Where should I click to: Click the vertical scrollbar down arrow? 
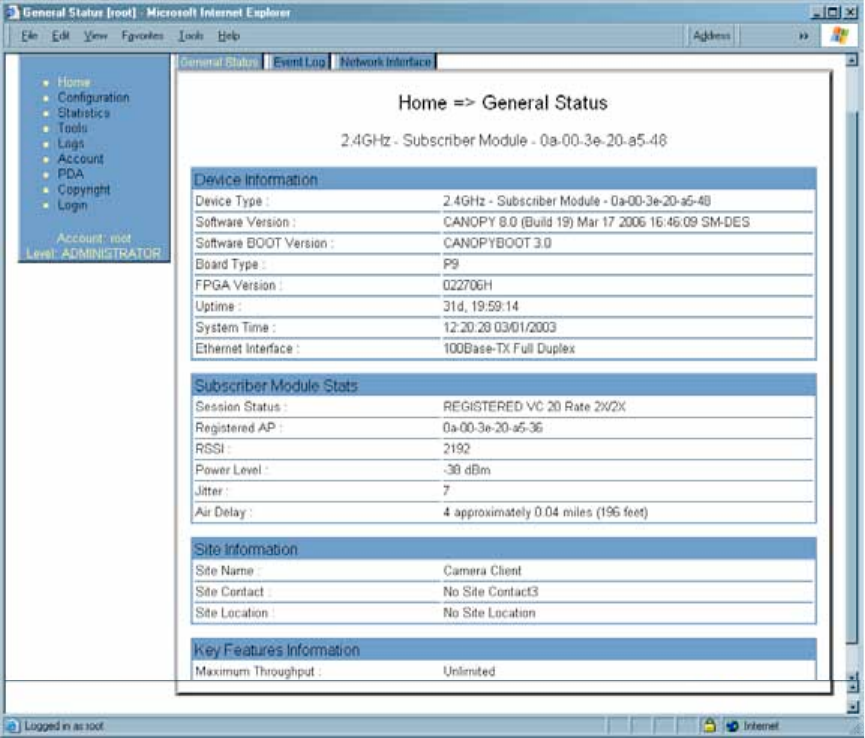coord(852,707)
